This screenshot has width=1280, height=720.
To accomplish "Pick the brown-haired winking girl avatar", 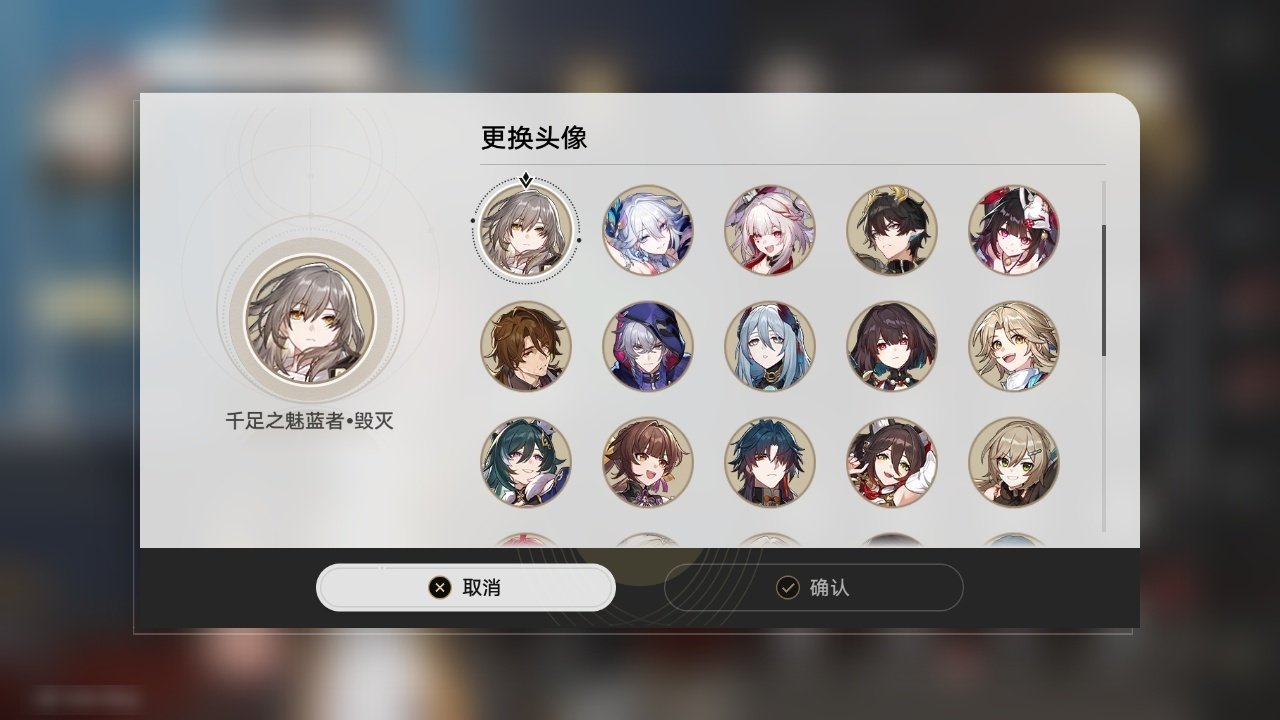I will point(648,462).
